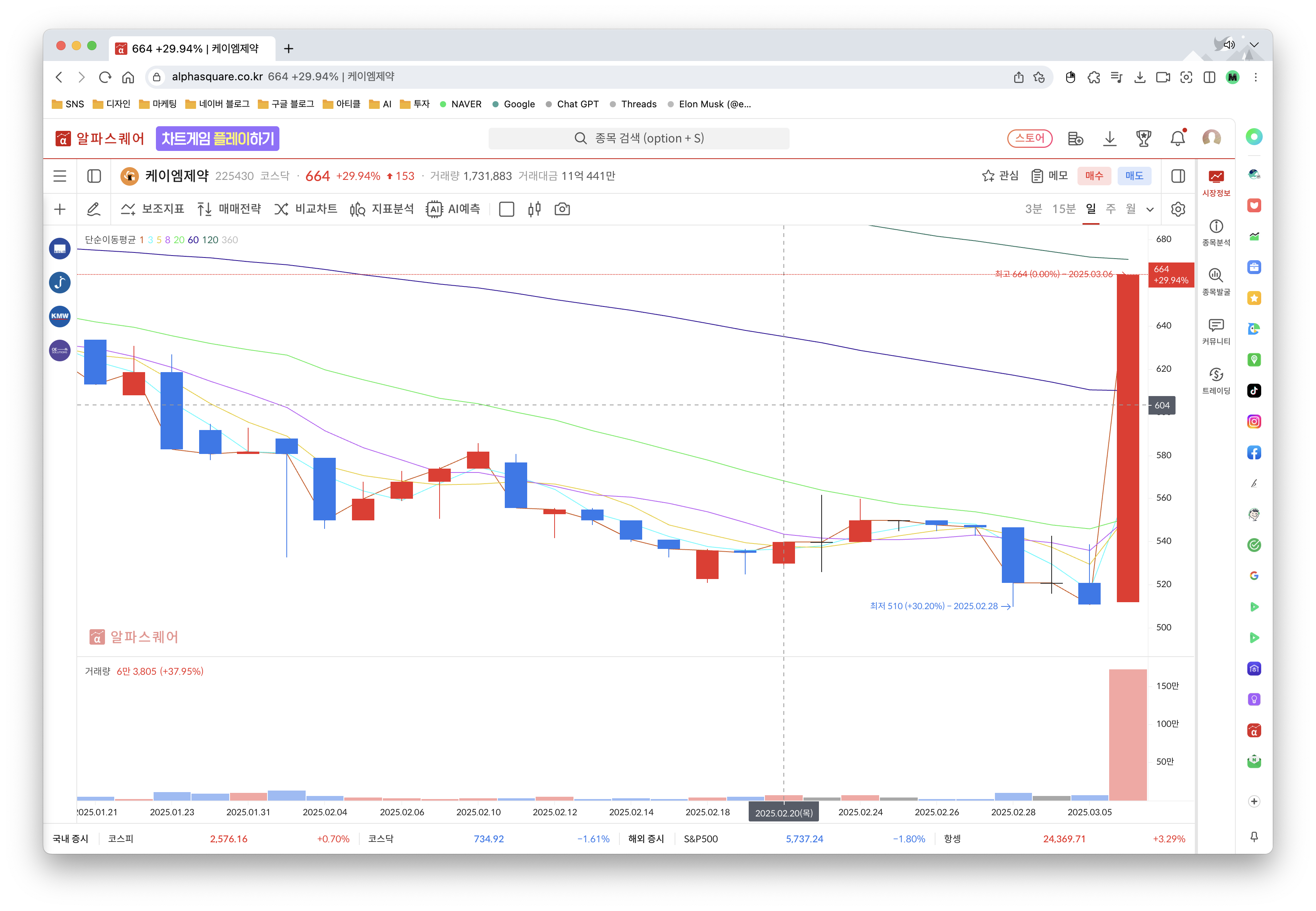Image resolution: width=1316 pixels, height=911 pixels.
Task: Select 주 weekly timeframe
Action: (1111, 210)
